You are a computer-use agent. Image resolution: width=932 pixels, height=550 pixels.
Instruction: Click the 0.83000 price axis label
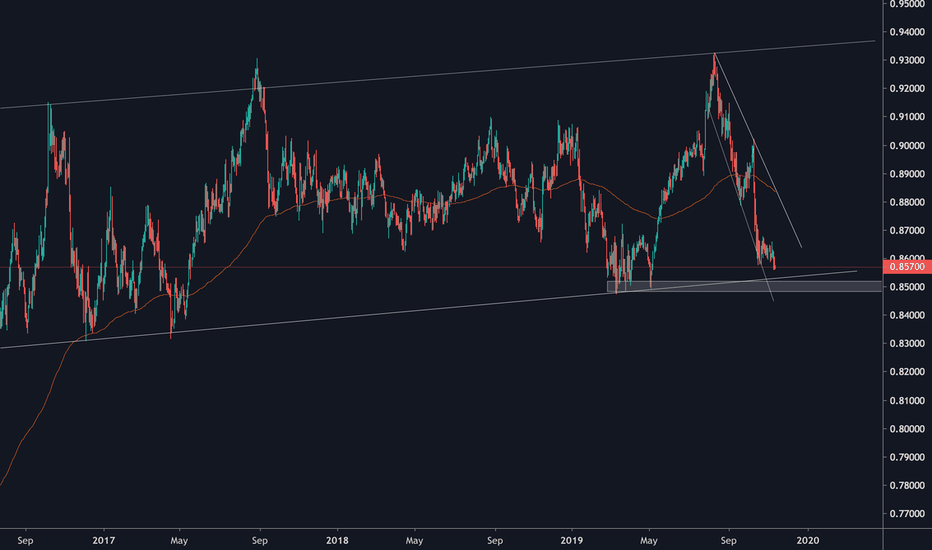907,344
